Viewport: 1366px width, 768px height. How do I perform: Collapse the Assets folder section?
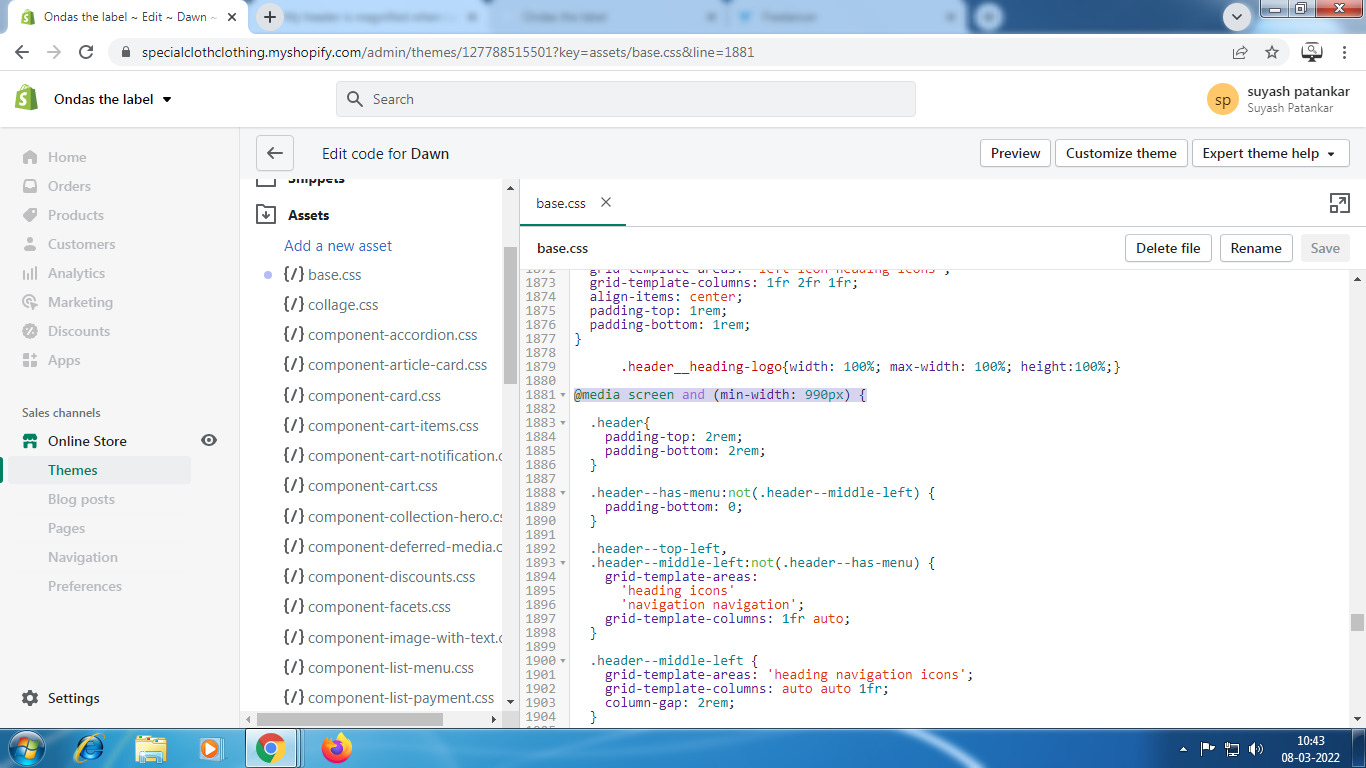tap(266, 214)
